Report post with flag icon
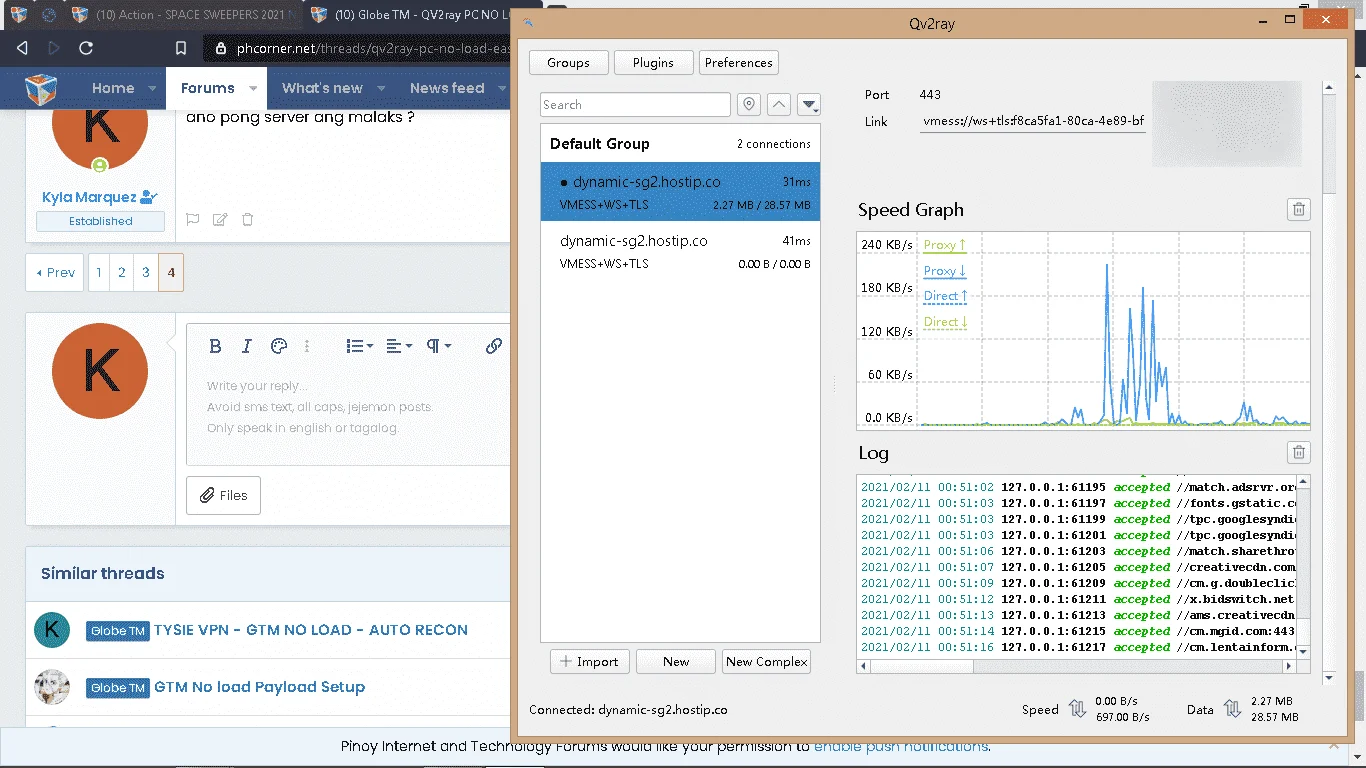Image resolution: width=1366 pixels, height=768 pixels. [x=193, y=220]
